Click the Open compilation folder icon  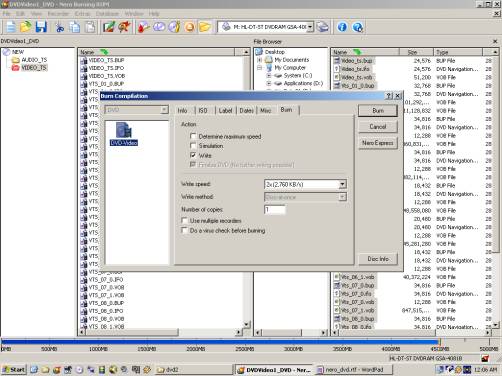pyautogui.click(x=26, y=27)
